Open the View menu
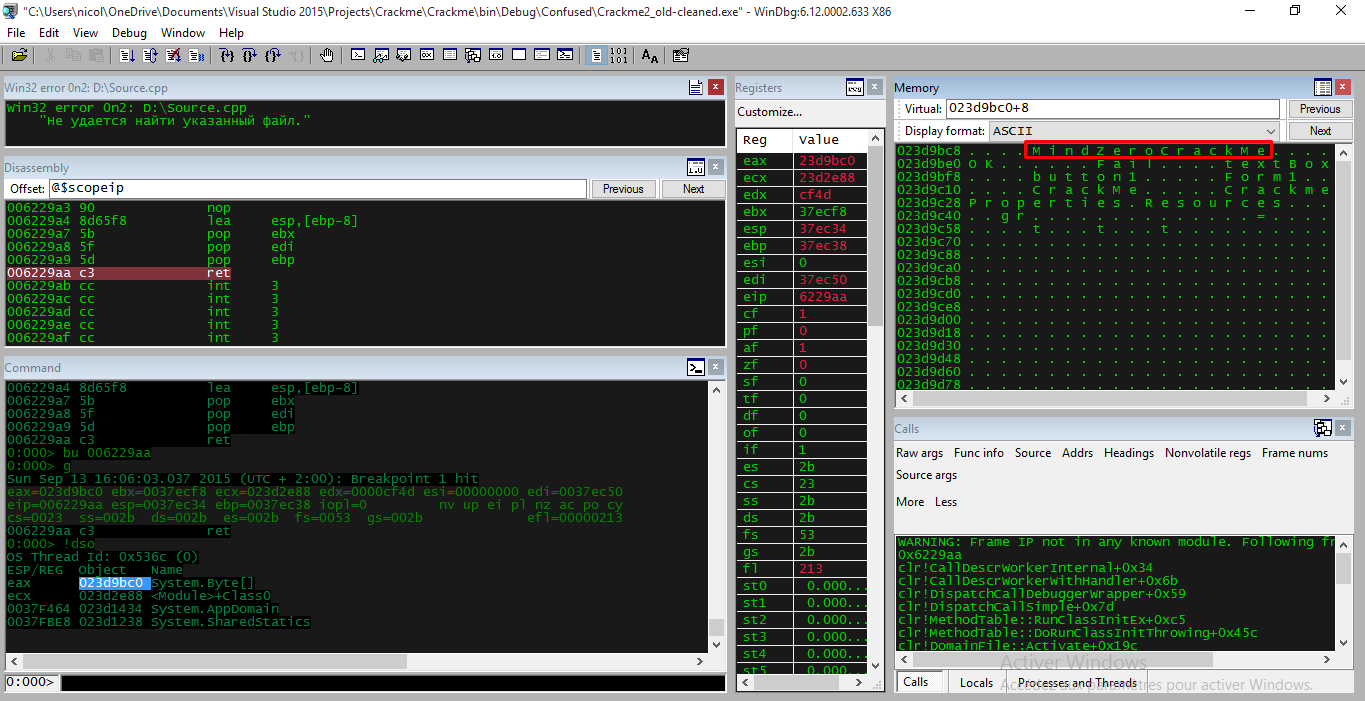Screen dimensions: 1365x701 click(86, 33)
